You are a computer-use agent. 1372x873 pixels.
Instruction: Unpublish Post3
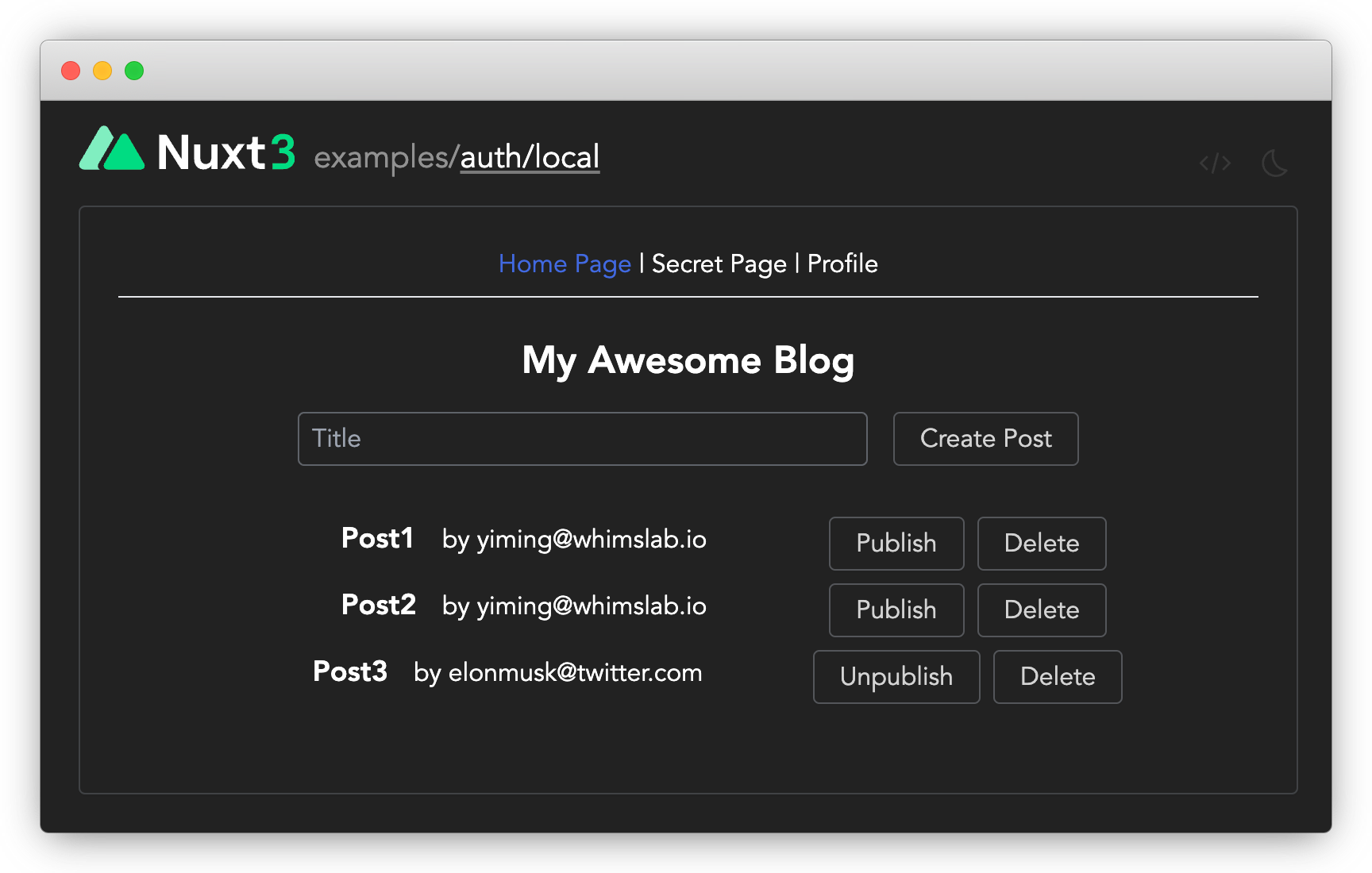pos(896,677)
